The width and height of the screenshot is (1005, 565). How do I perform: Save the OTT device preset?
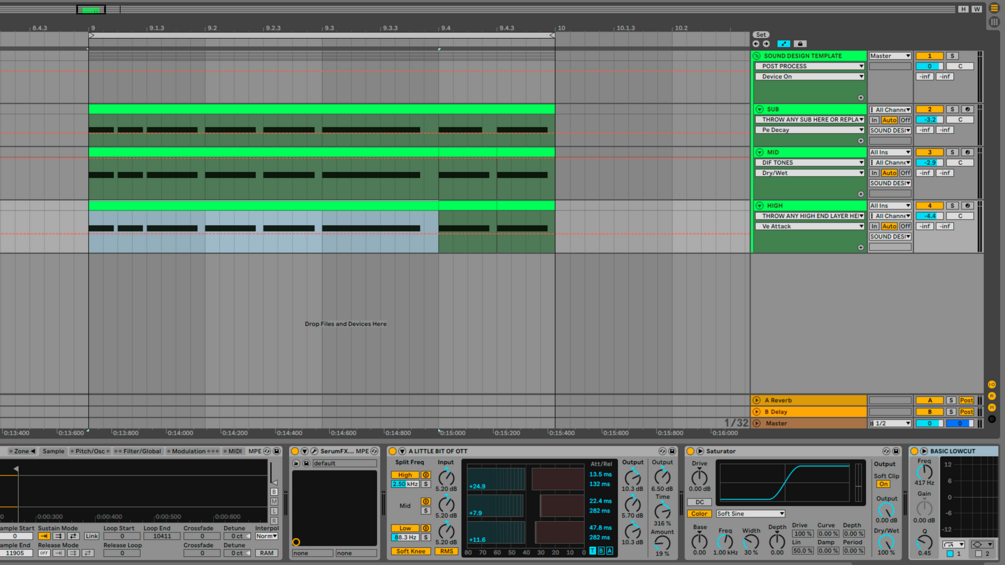672,452
